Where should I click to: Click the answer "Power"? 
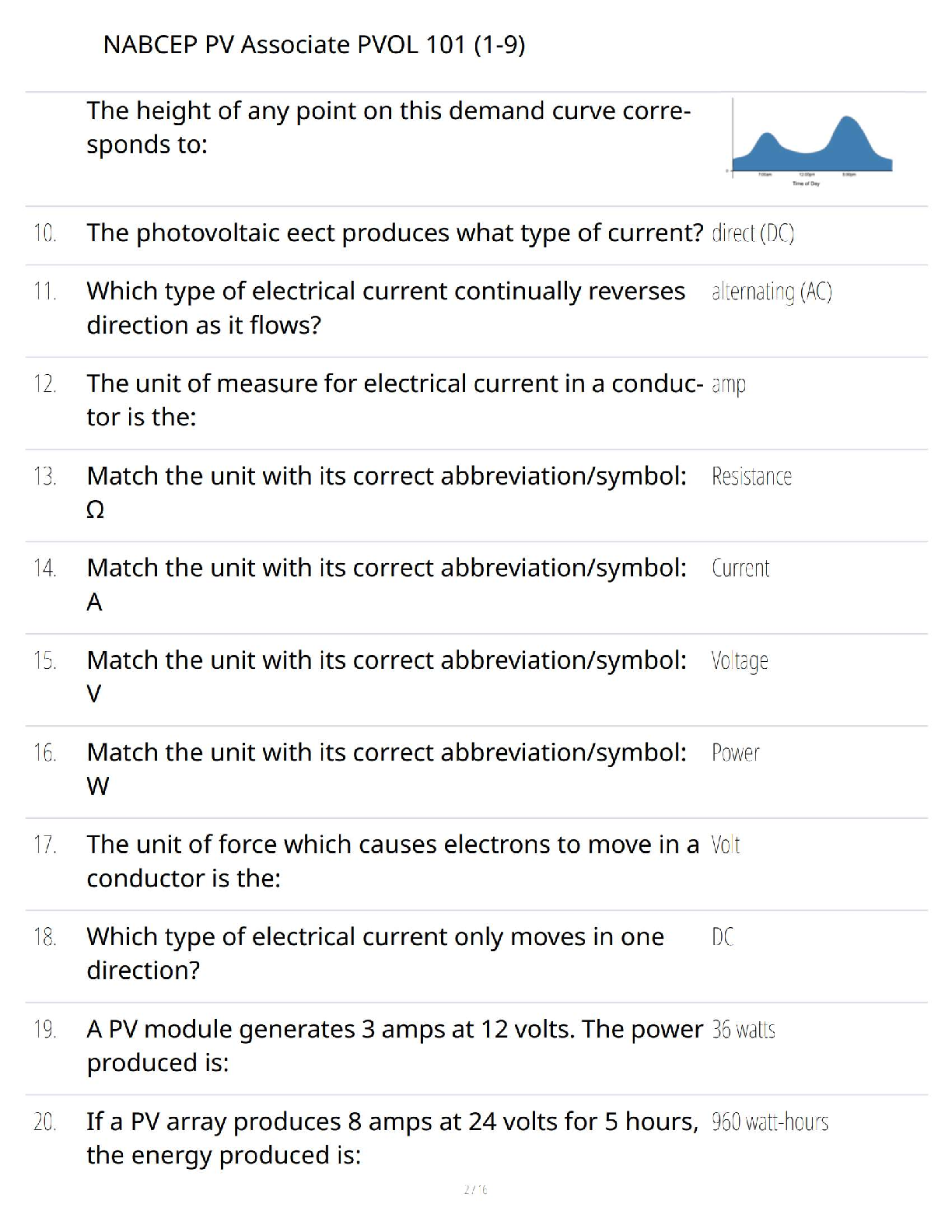pyautogui.click(x=735, y=753)
